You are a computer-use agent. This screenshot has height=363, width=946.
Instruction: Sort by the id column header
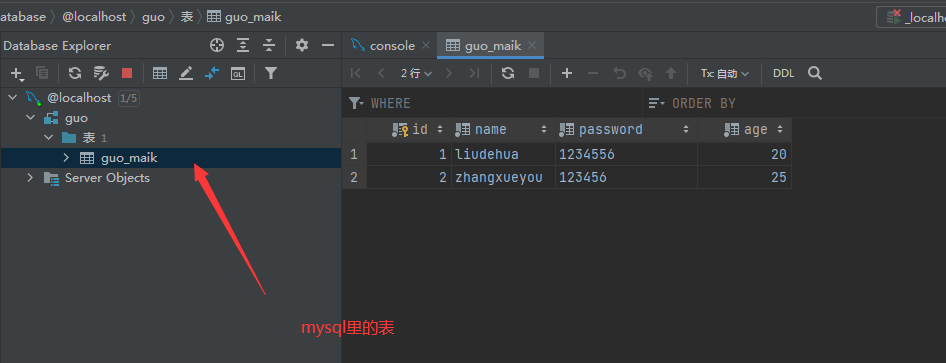(x=409, y=130)
